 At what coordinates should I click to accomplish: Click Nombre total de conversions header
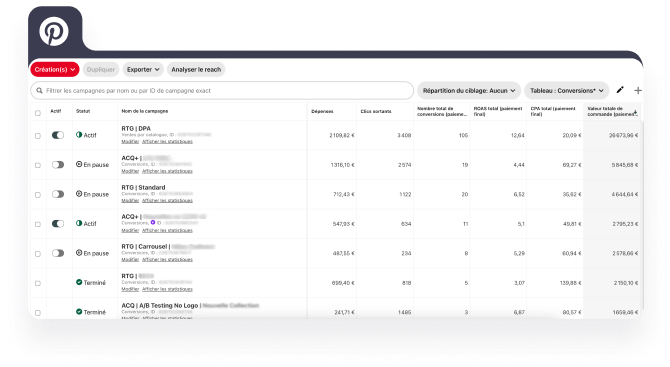442,111
